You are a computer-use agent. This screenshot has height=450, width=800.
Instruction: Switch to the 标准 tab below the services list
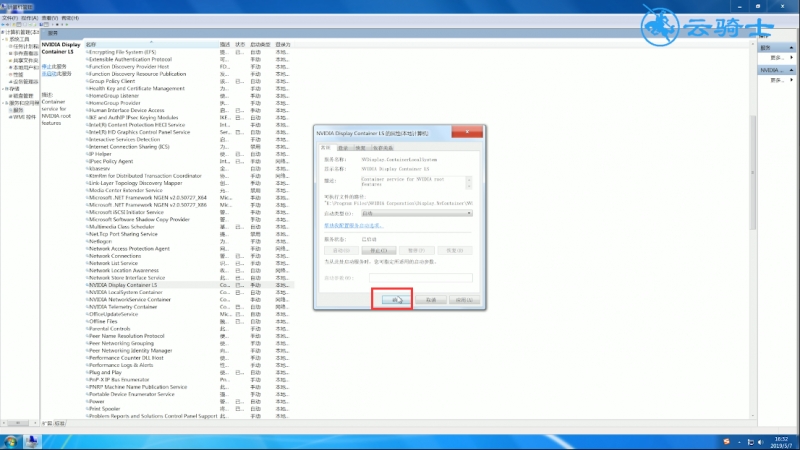click(x=60, y=423)
